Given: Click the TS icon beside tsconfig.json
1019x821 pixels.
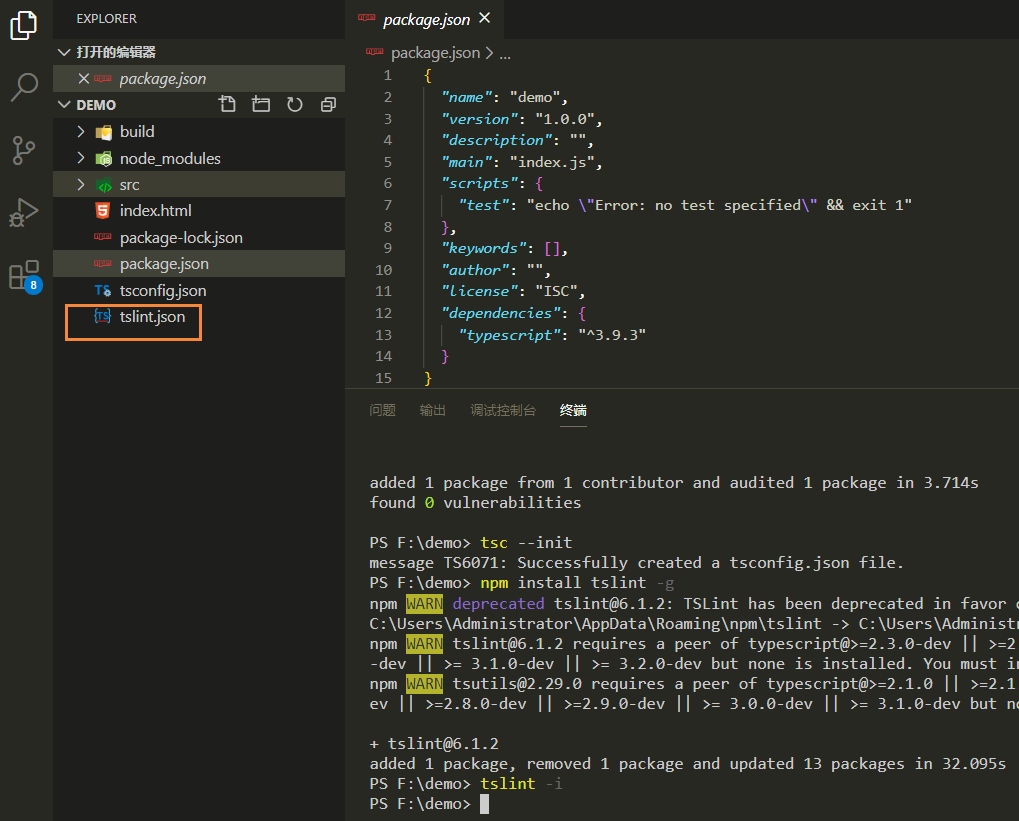Looking at the screenshot, I should coord(103,291).
